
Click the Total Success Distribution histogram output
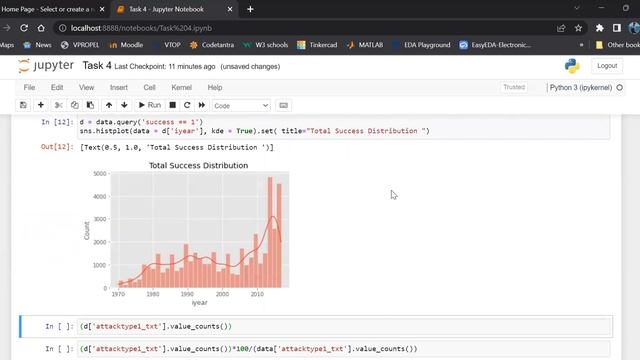pos(186,233)
